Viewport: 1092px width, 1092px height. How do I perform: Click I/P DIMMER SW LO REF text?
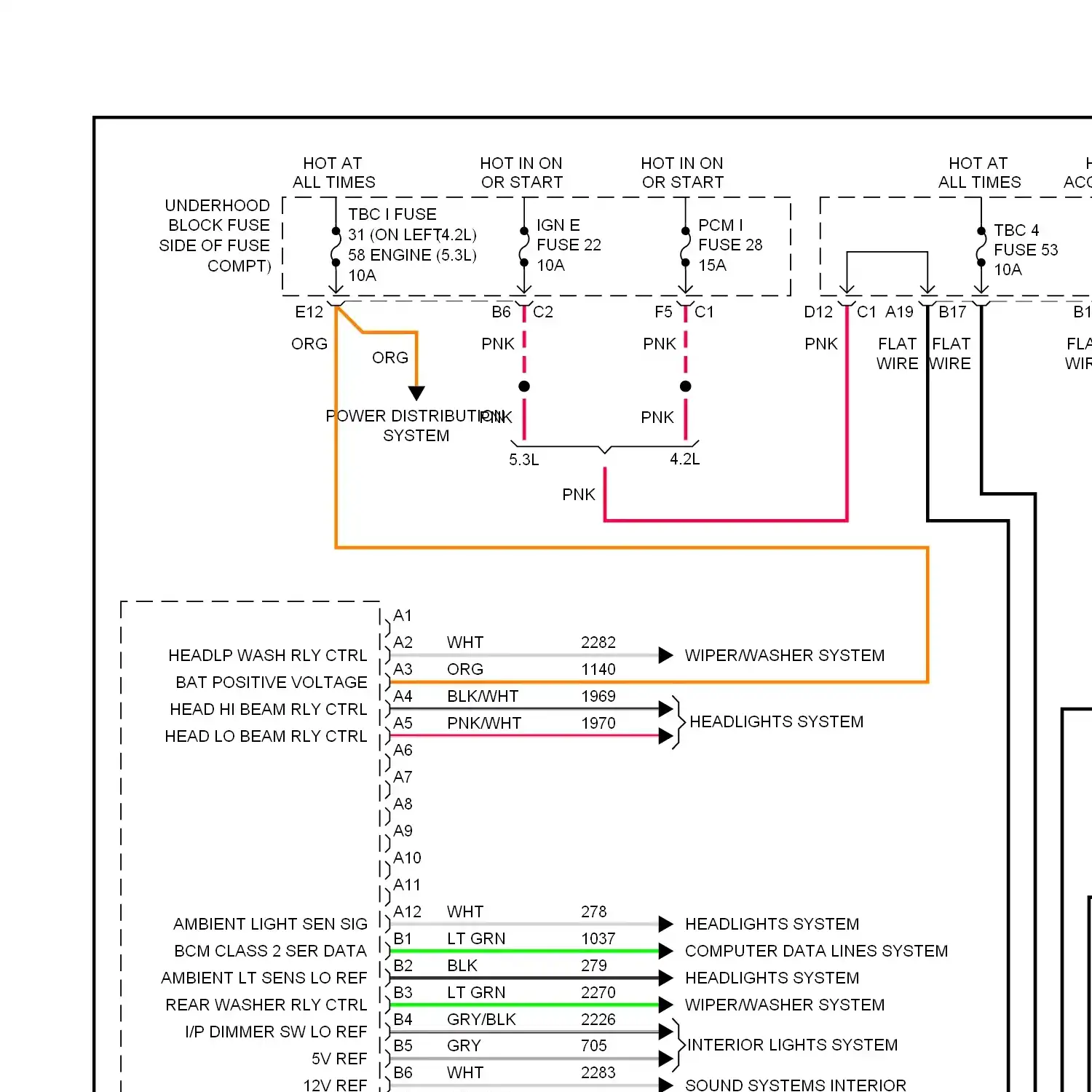(x=276, y=1032)
